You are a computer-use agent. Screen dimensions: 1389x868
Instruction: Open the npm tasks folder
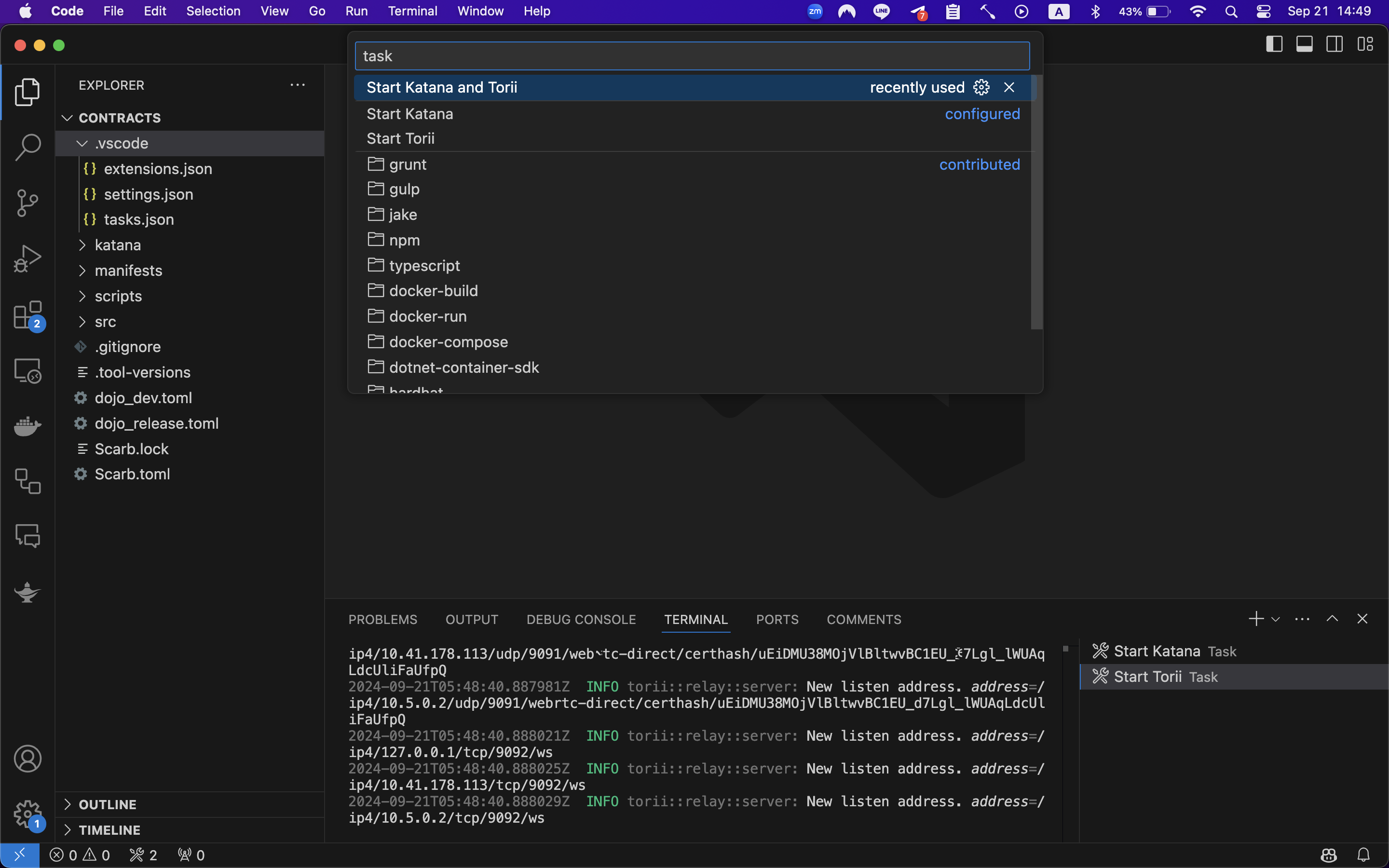pyautogui.click(x=692, y=241)
